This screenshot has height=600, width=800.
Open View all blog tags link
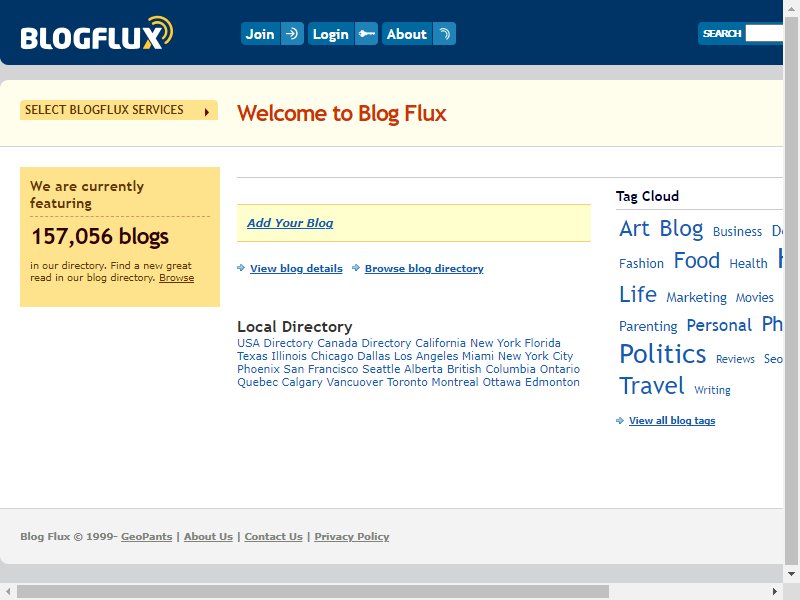pyautogui.click(x=672, y=420)
